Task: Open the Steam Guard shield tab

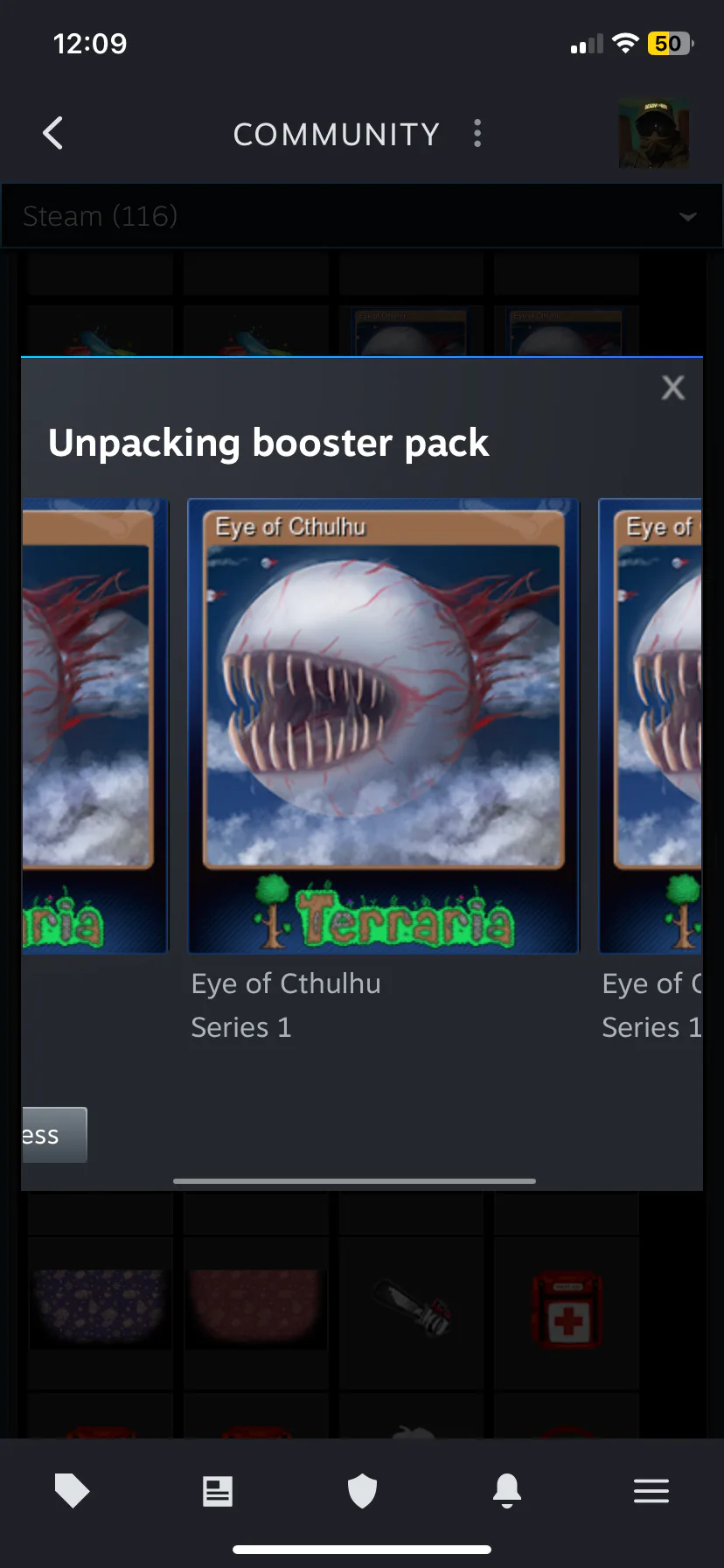Action: (x=362, y=1491)
